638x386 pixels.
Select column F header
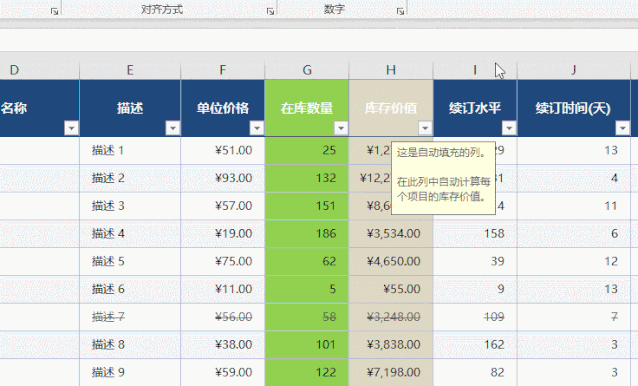(223, 70)
